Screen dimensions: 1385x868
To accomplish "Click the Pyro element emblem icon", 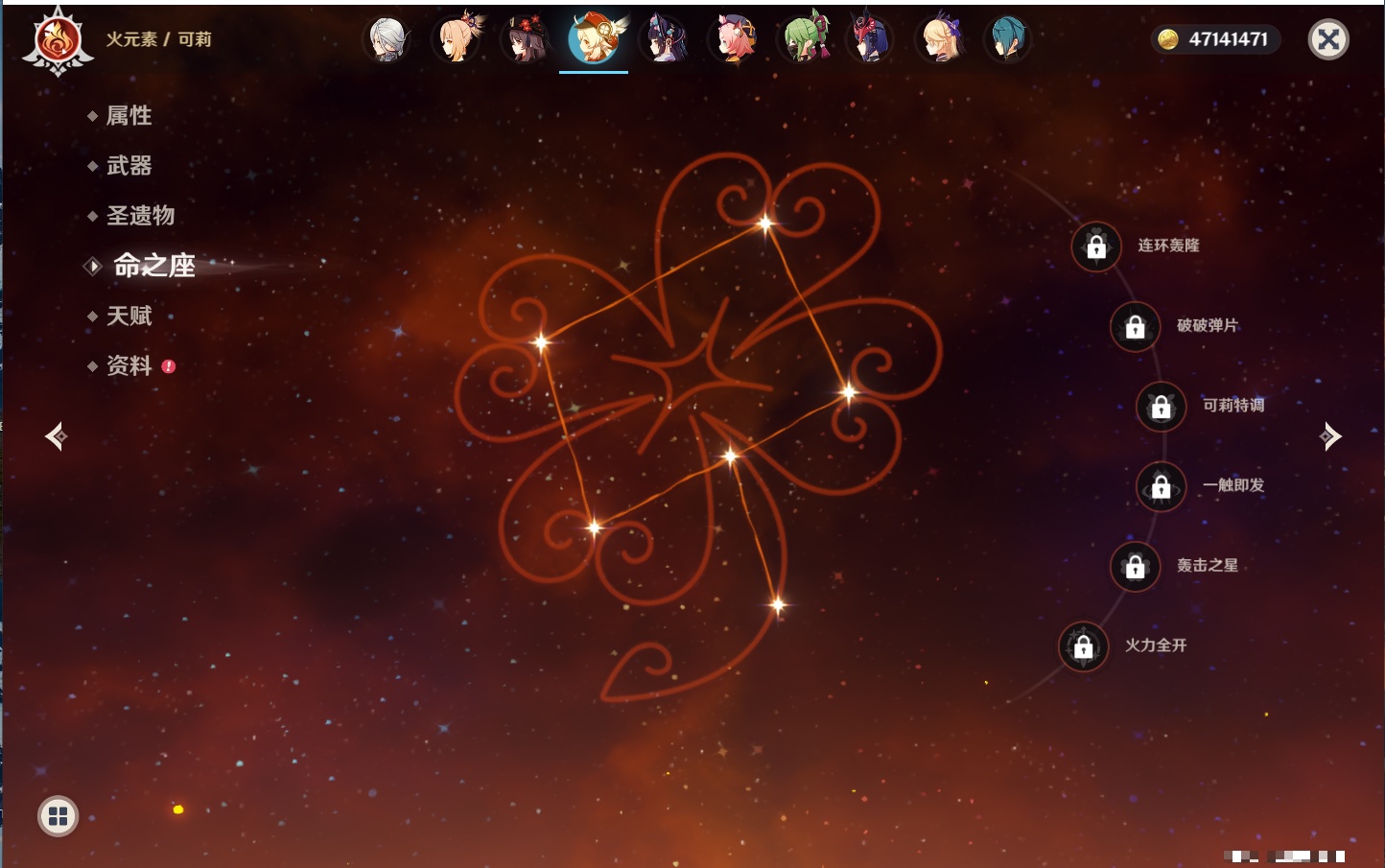I will (x=58, y=41).
